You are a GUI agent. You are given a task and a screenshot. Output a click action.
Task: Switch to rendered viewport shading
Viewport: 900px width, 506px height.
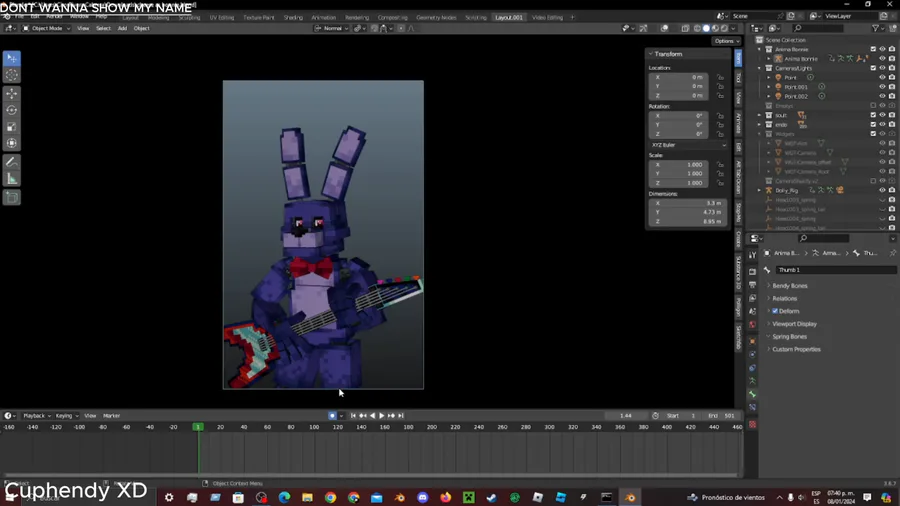(x=724, y=28)
